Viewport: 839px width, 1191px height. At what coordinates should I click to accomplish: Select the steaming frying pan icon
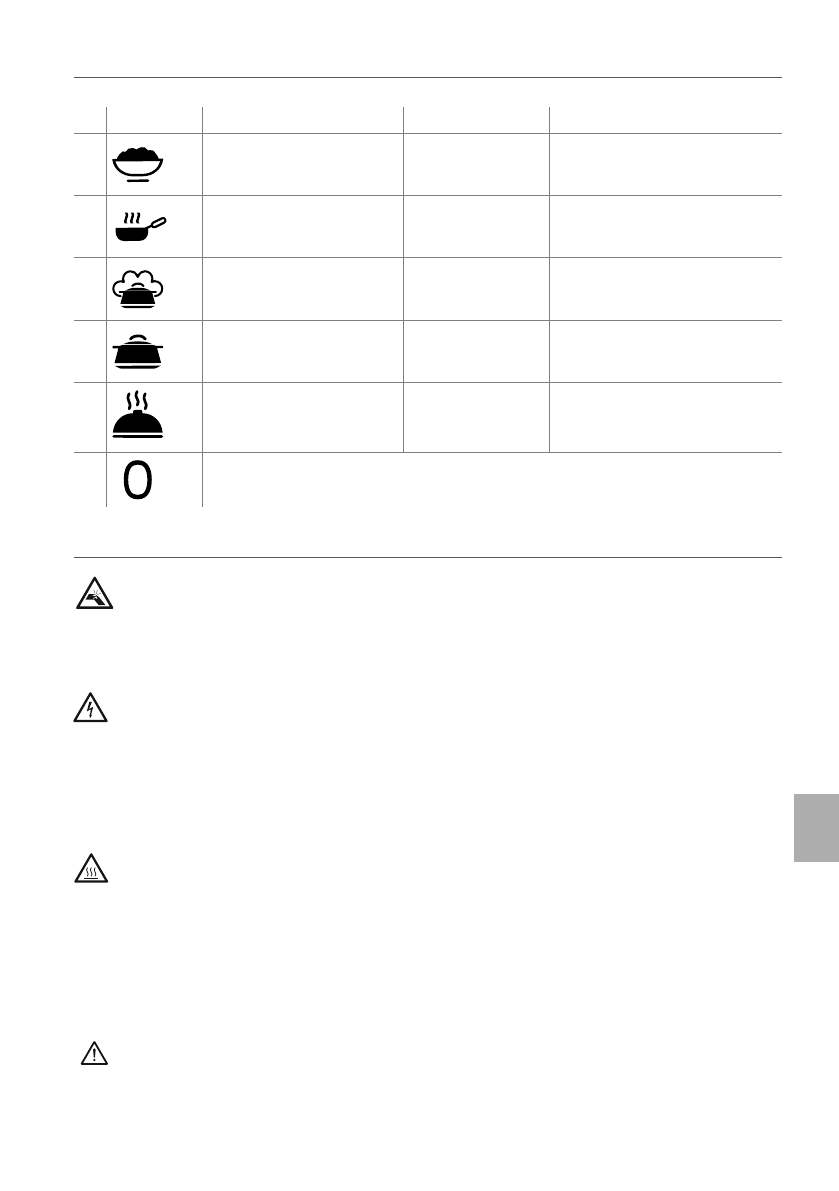(138, 227)
